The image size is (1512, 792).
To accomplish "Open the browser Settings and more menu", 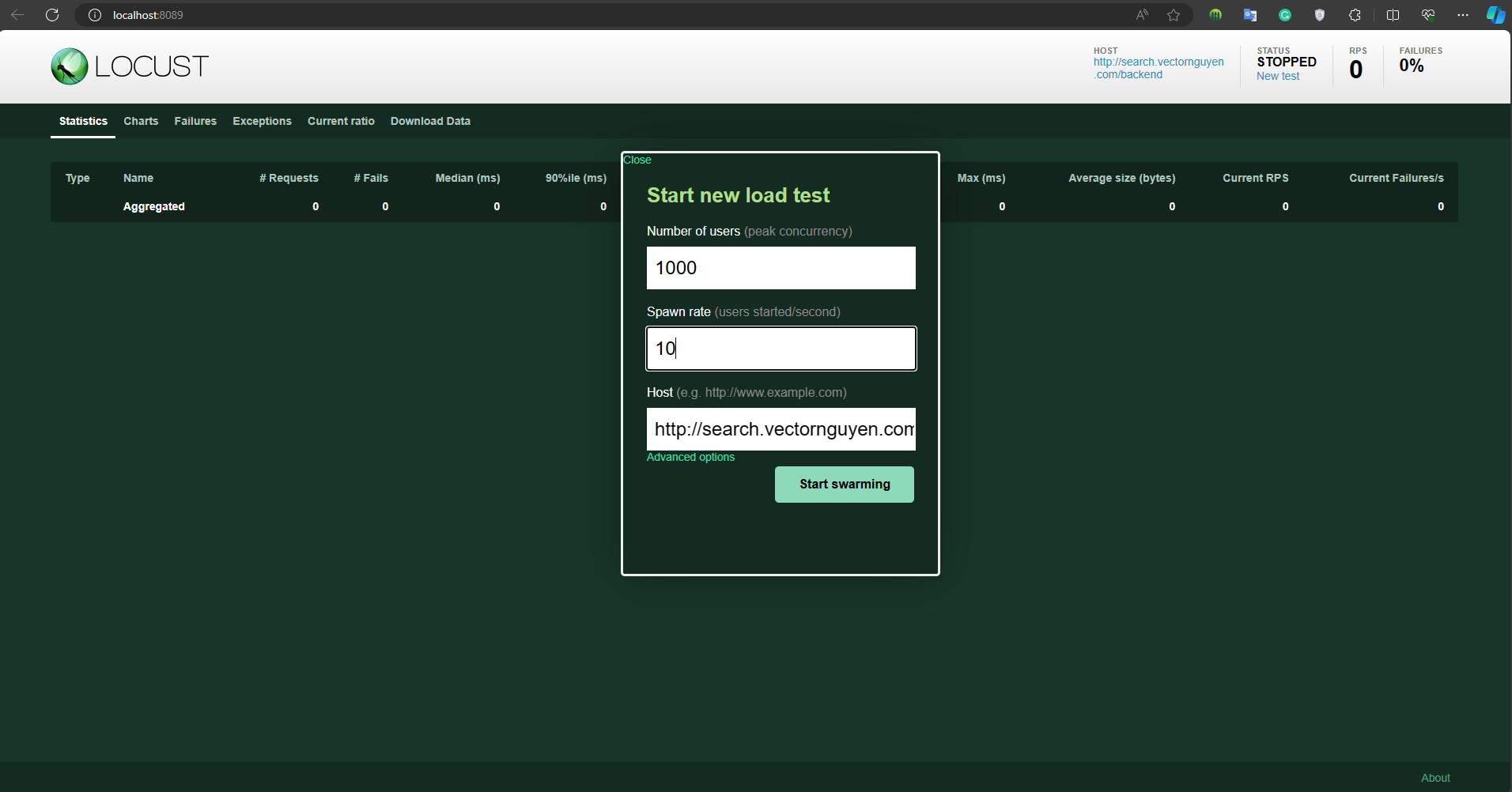I will 1463,15.
